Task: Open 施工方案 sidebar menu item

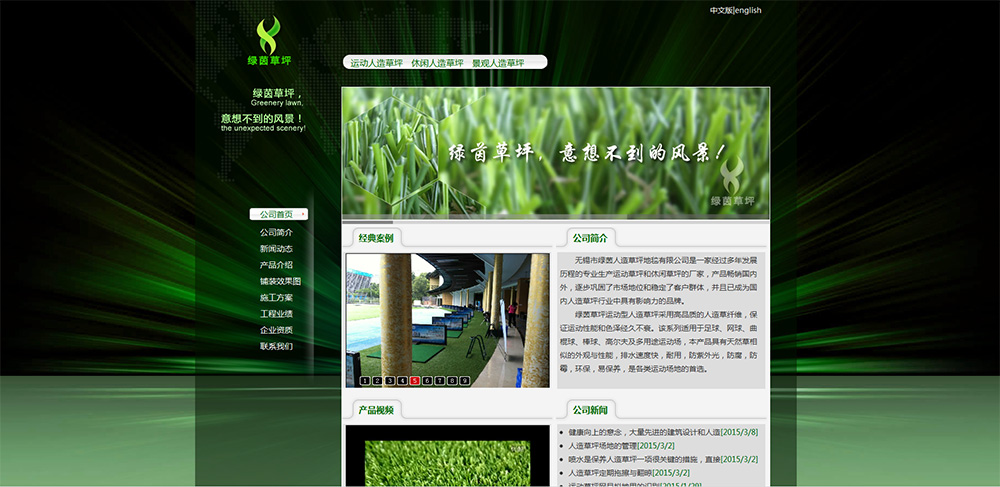Action: click(276, 298)
